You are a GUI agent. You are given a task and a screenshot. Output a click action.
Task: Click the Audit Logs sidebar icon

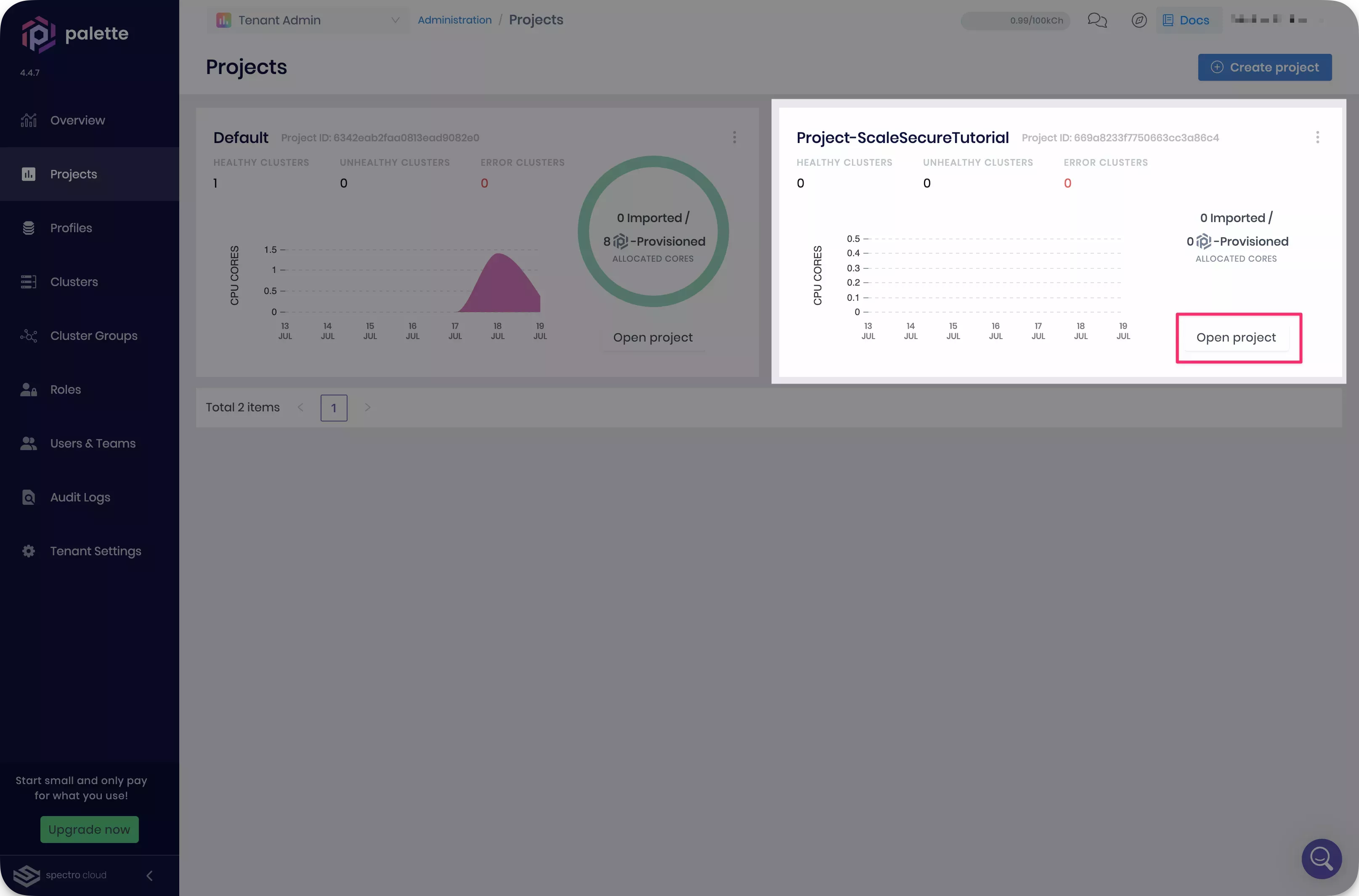point(29,497)
